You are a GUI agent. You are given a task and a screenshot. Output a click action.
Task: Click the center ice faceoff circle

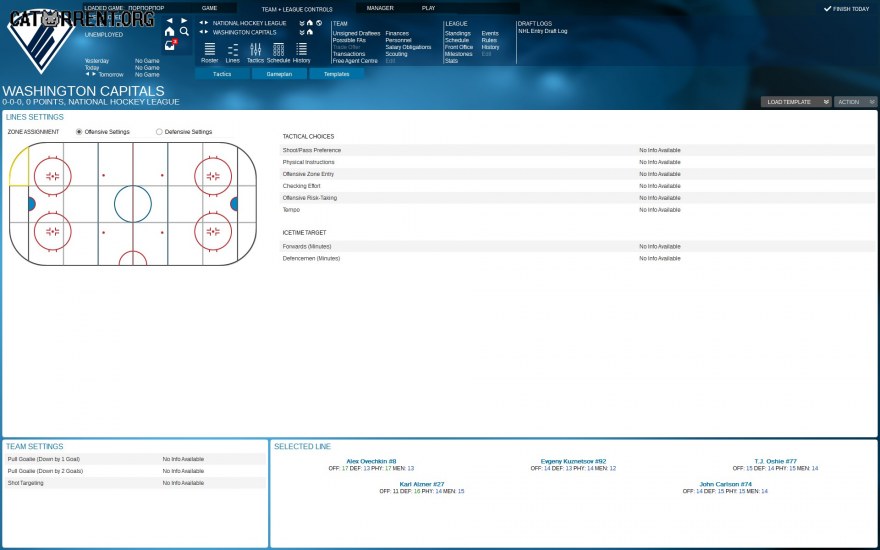click(x=133, y=204)
